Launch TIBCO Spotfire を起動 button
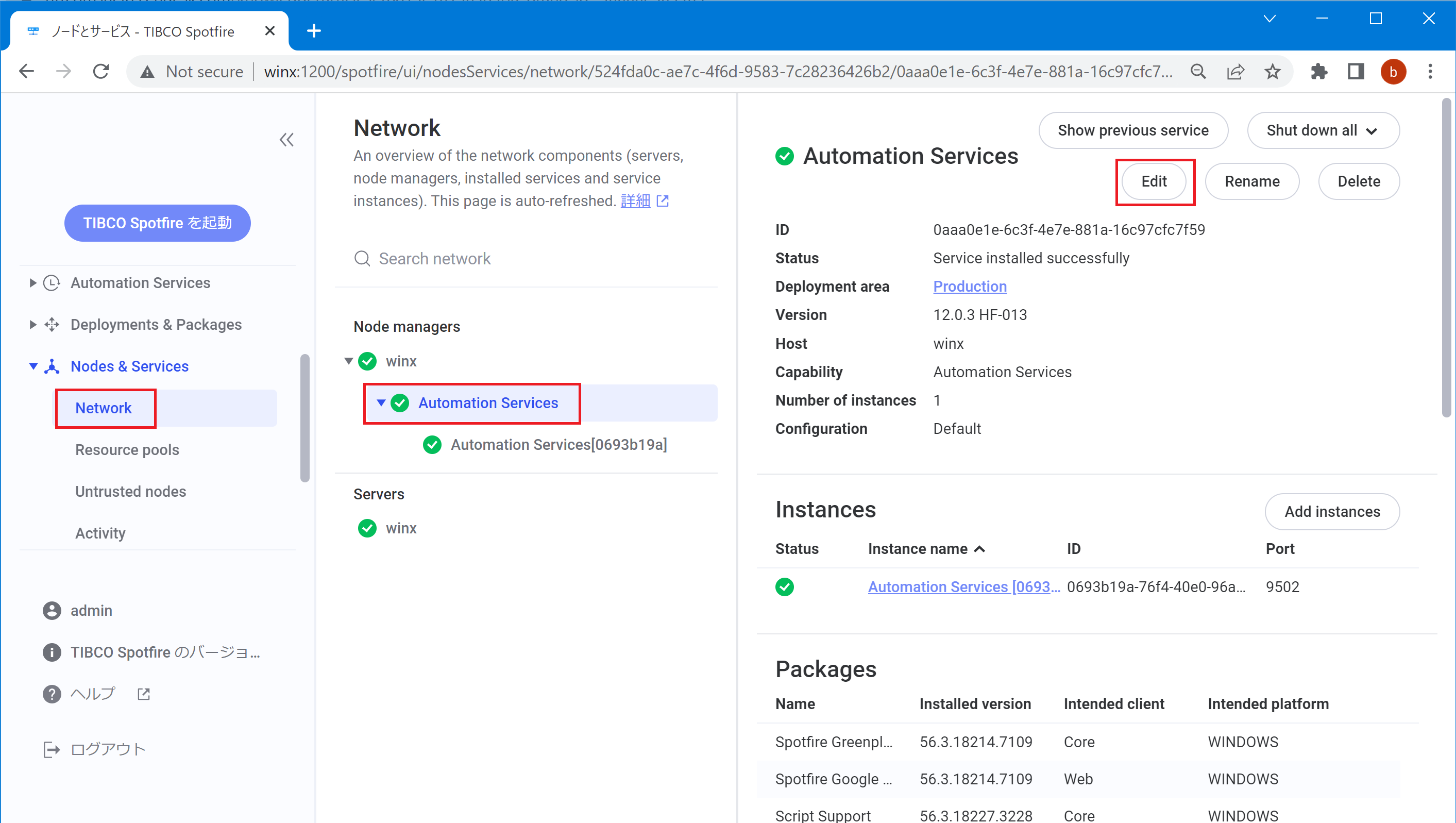Screen dimensions: 1456x823 point(158,223)
